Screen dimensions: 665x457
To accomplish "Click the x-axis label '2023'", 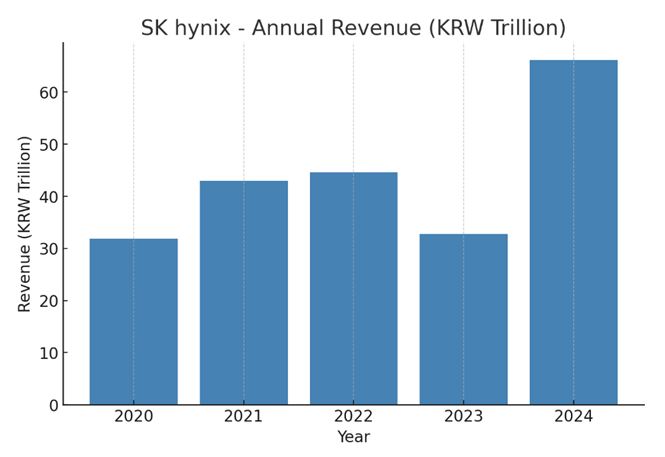I will pos(464,416).
